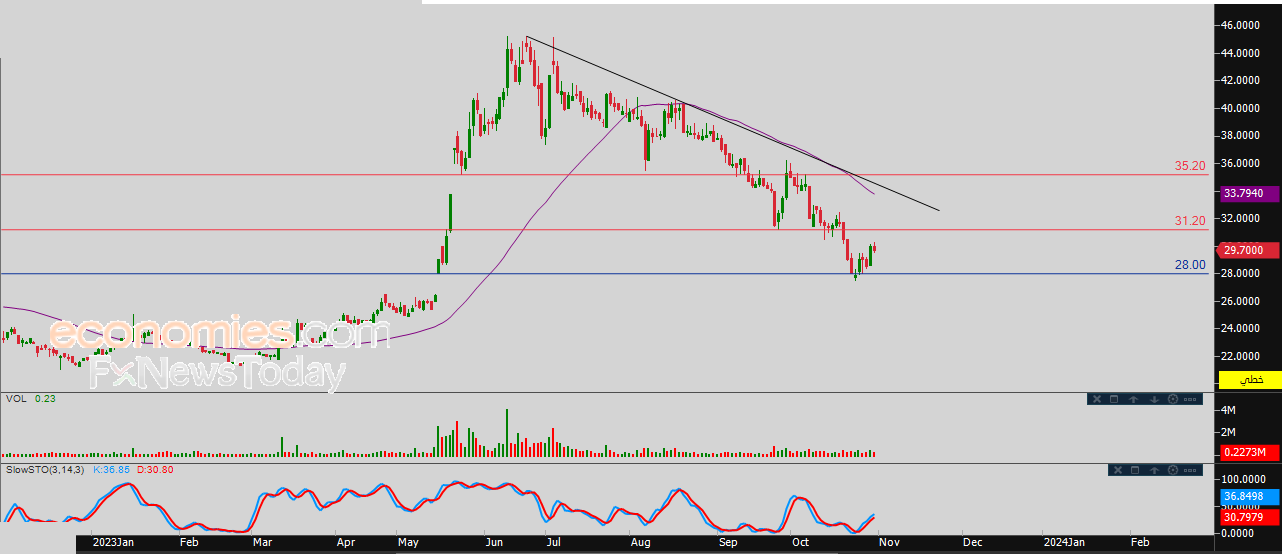Maximize the SlowSTO indicator panel
1282x554 pixels.
(x=1135, y=470)
